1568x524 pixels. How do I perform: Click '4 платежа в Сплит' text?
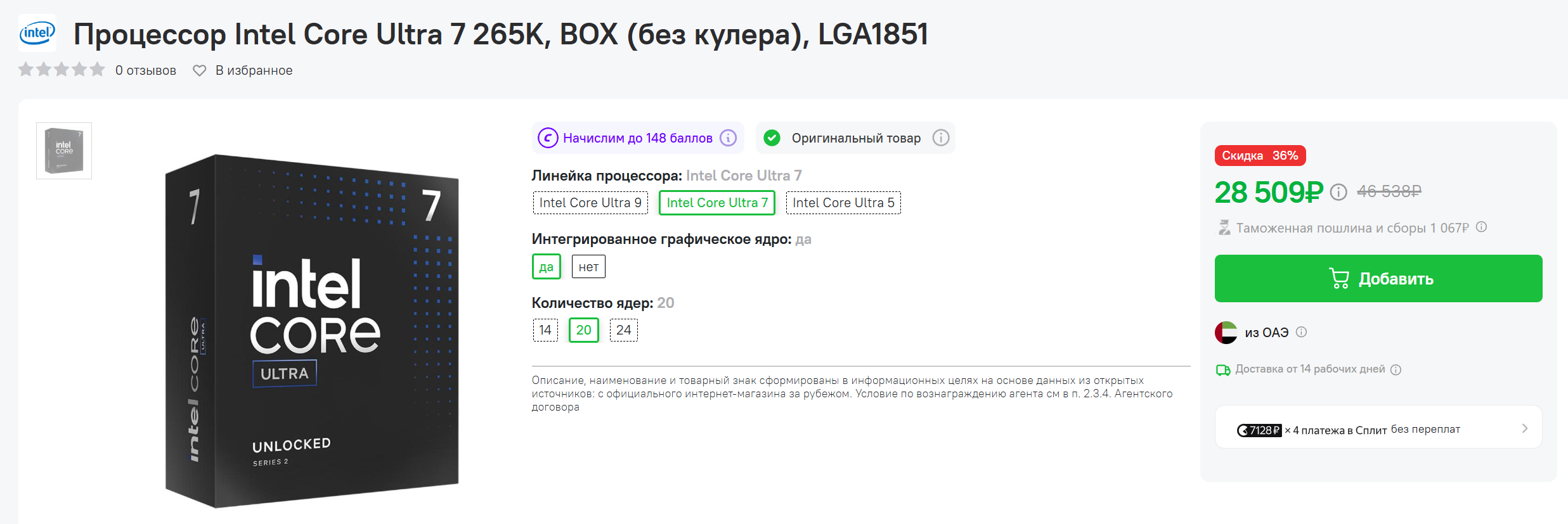1340,430
